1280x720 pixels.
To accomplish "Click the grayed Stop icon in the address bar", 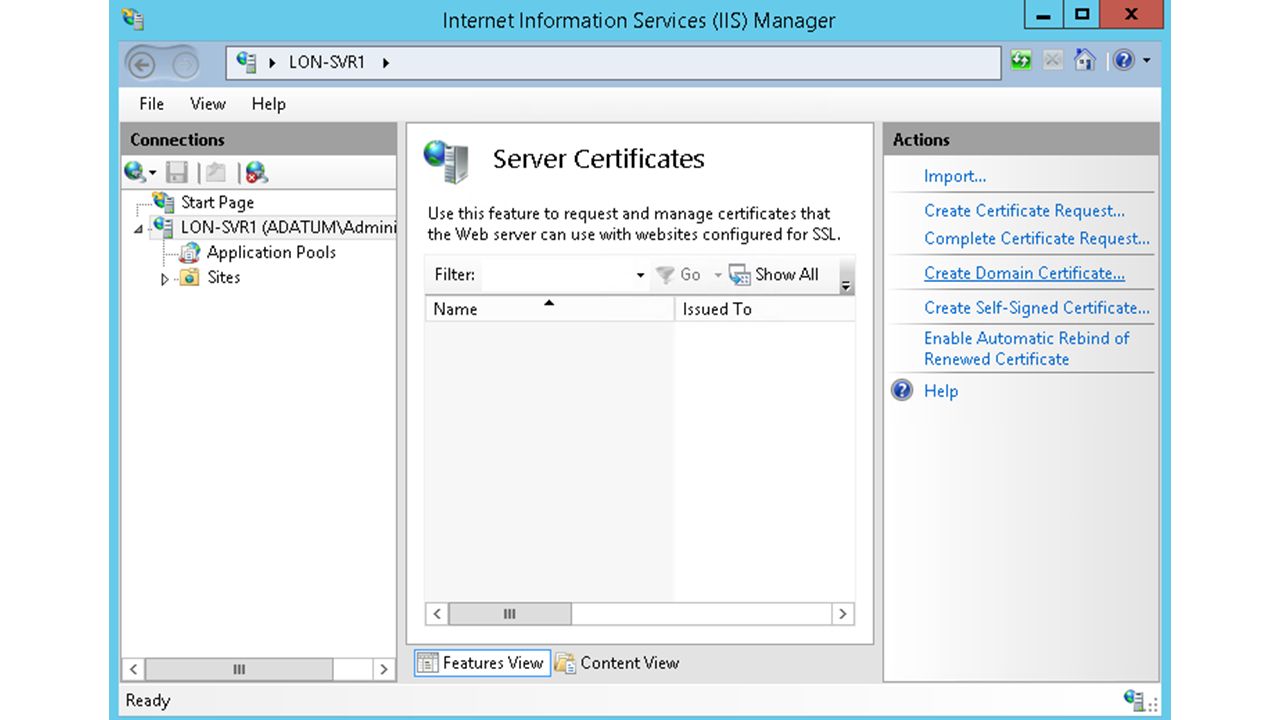I will [x=1053, y=61].
